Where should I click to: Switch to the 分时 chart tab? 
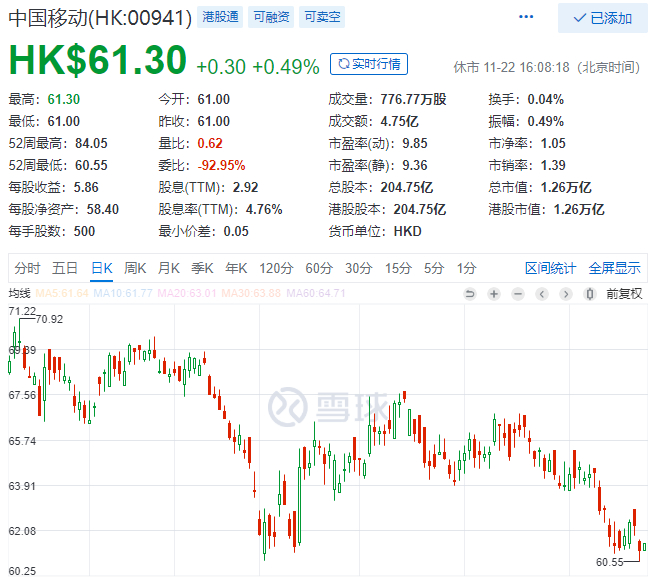27,268
